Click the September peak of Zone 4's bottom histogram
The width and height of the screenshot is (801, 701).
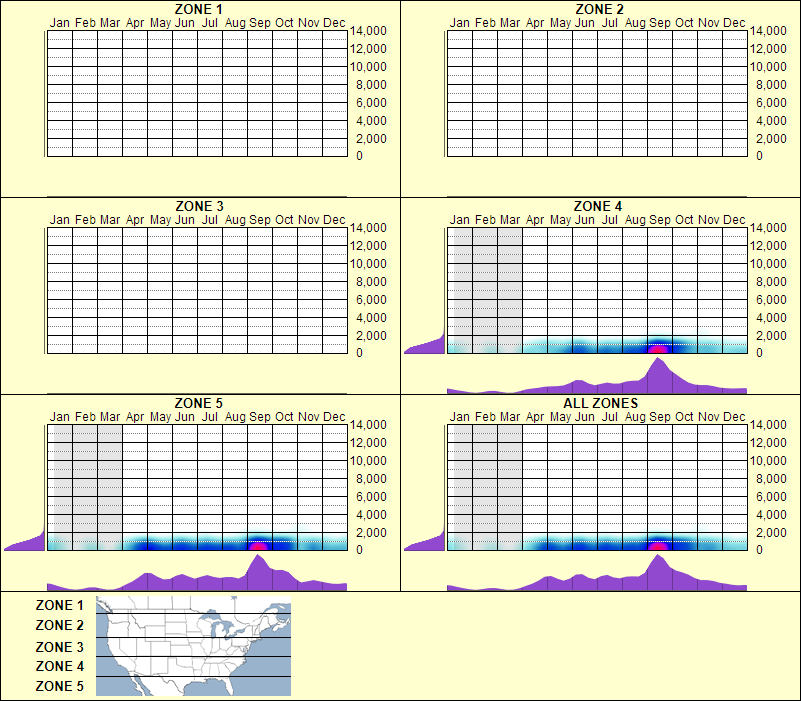click(x=658, y=373)
